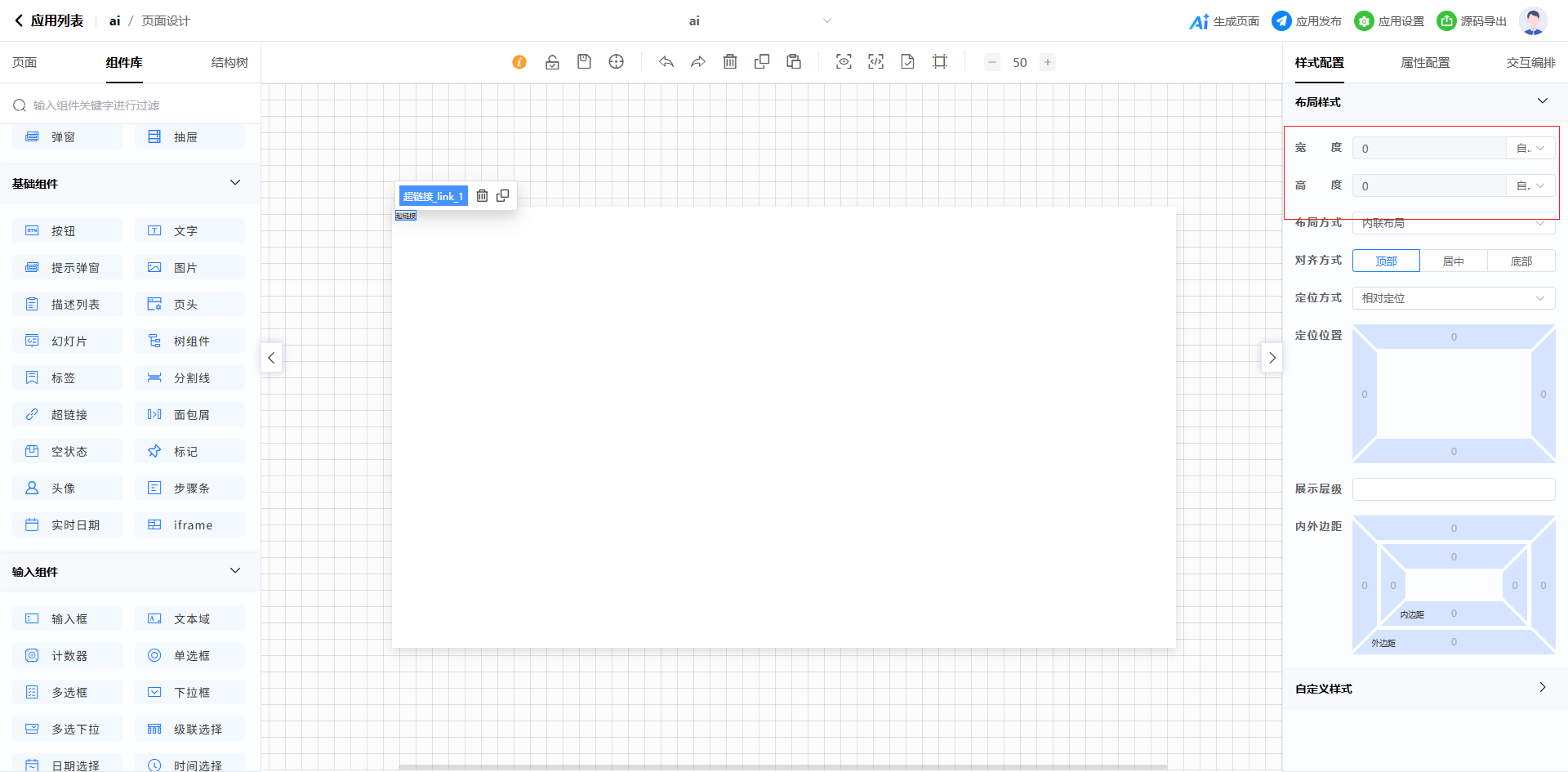Click the orange info icon in toolbar

coord(519,62)
